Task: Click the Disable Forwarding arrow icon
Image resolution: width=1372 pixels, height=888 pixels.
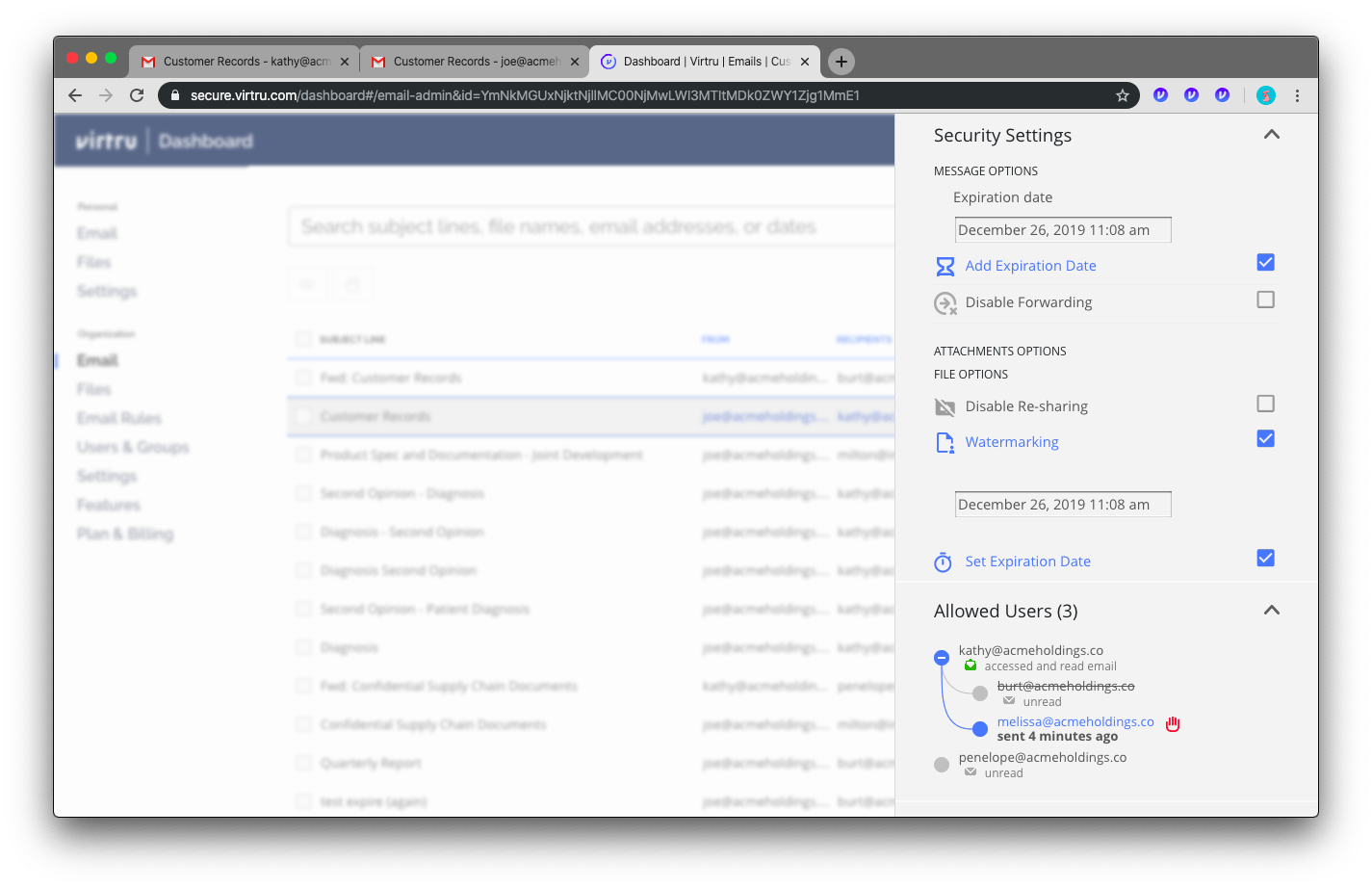Action: point(945,303)
